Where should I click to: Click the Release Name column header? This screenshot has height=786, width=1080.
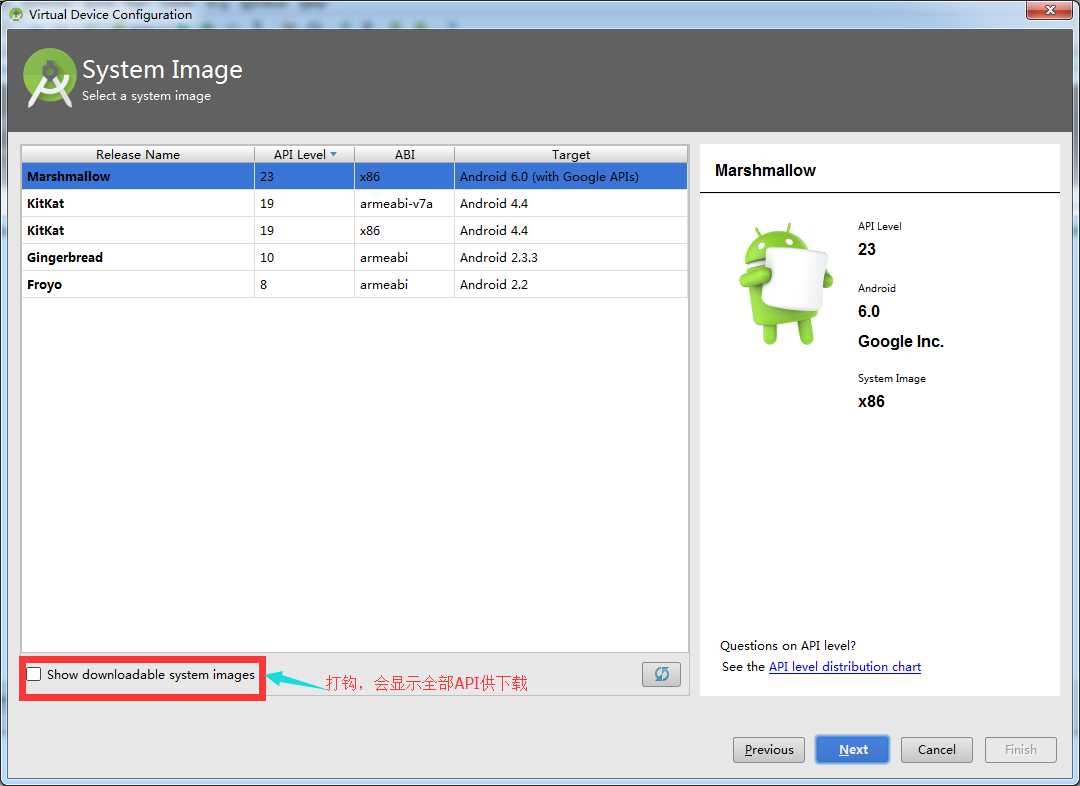[138, 154]
